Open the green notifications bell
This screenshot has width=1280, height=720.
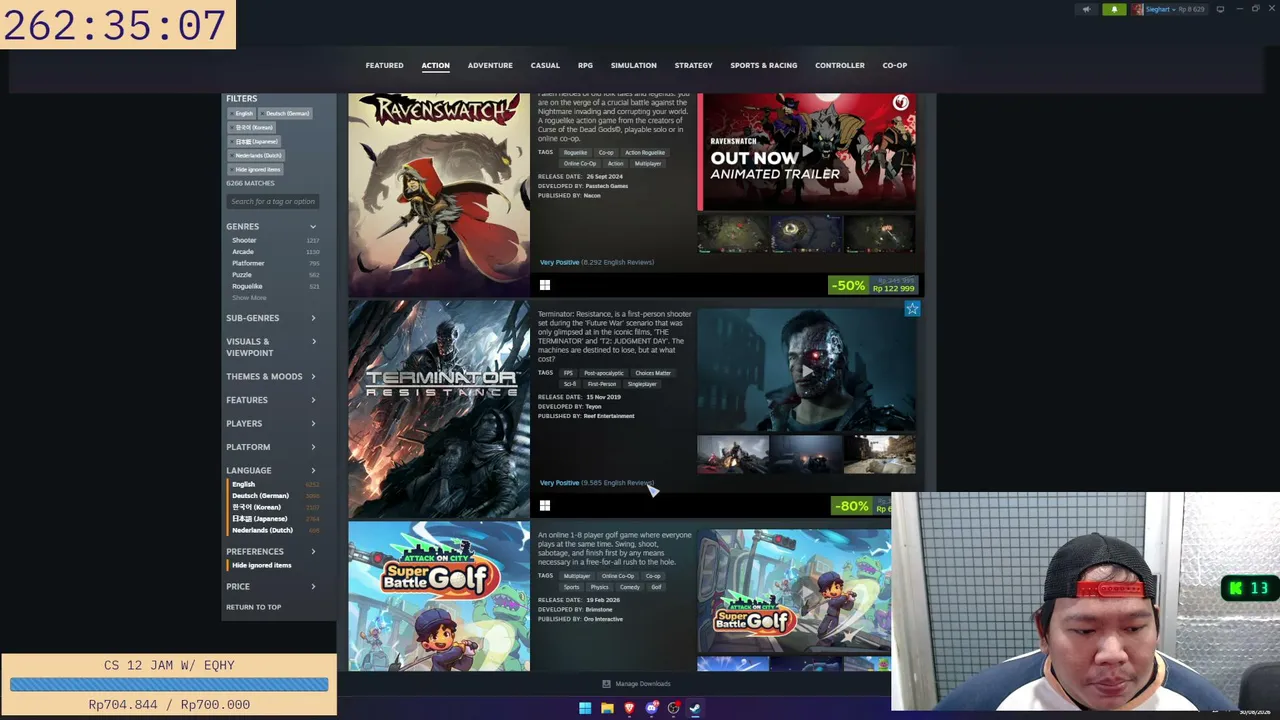point(1114,9)
